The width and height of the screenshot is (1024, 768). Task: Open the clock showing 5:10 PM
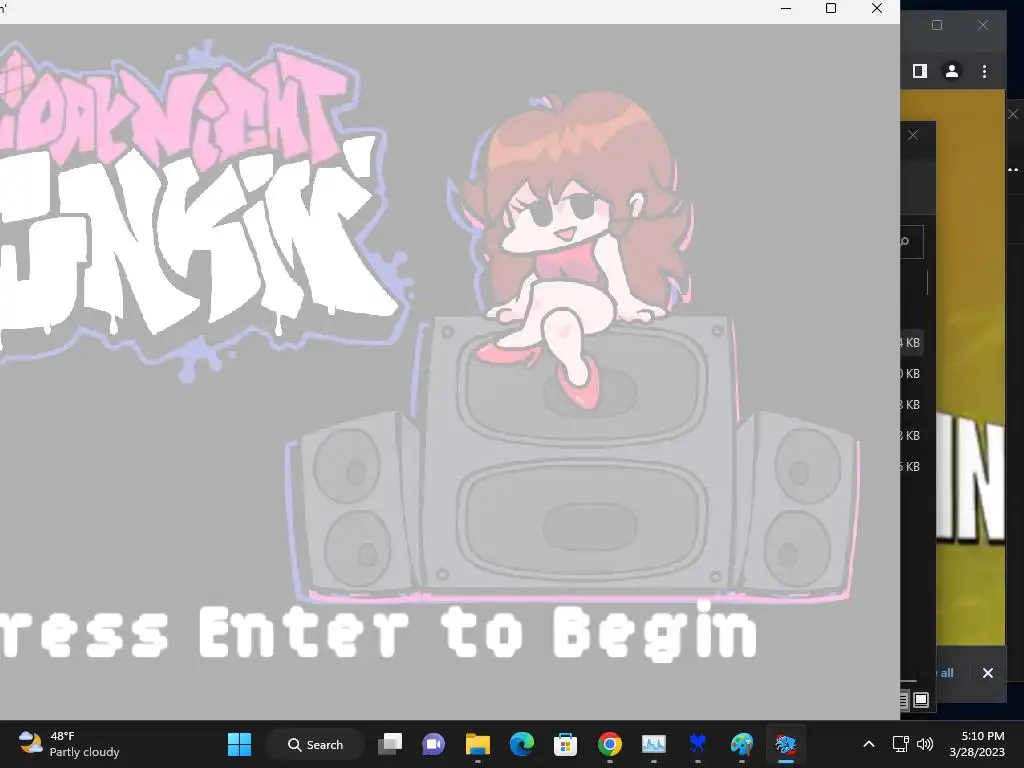tap(977, 744)
